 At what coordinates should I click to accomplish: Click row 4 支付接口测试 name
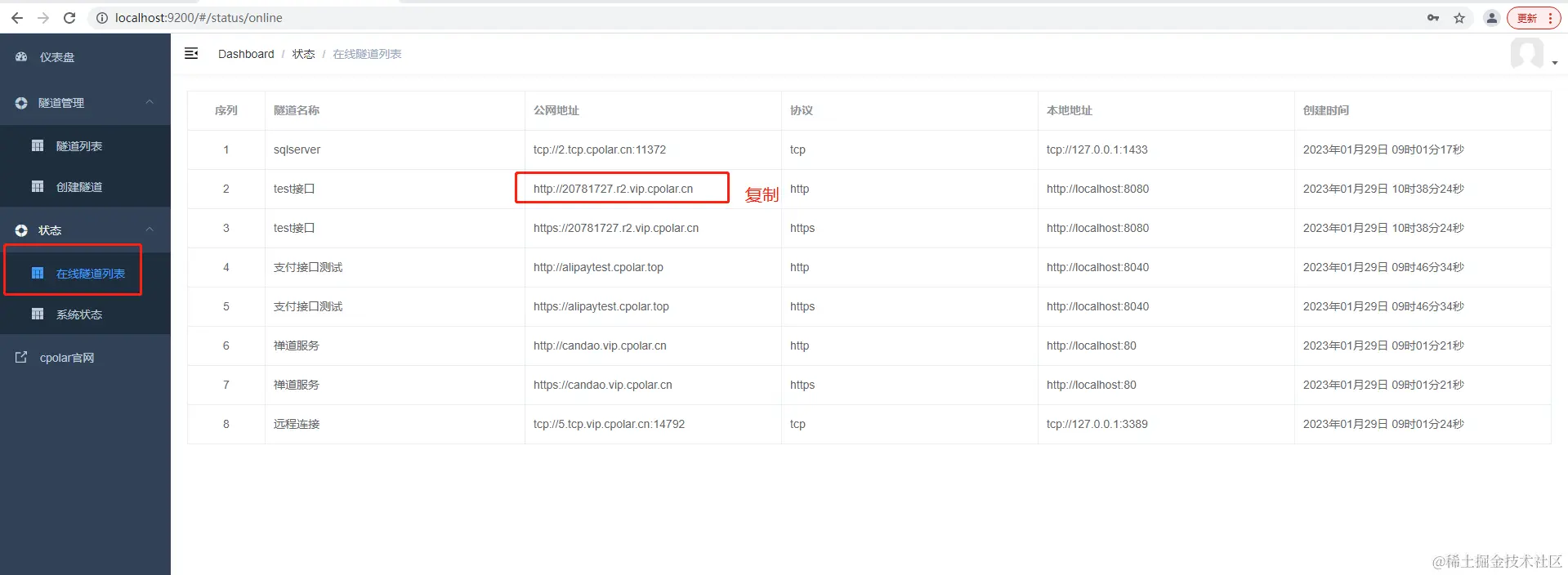(x=308, y=267)
